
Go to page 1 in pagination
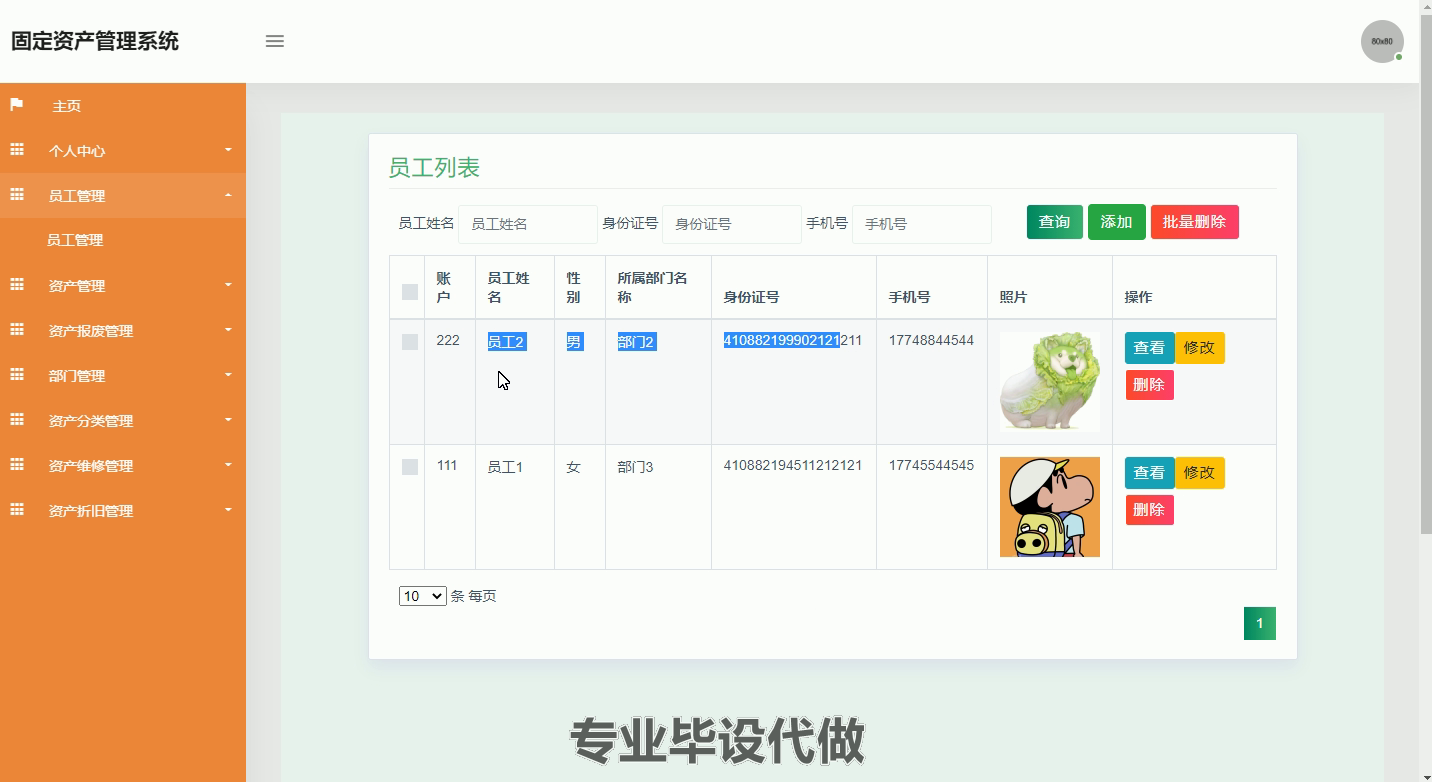(1259, 623)
